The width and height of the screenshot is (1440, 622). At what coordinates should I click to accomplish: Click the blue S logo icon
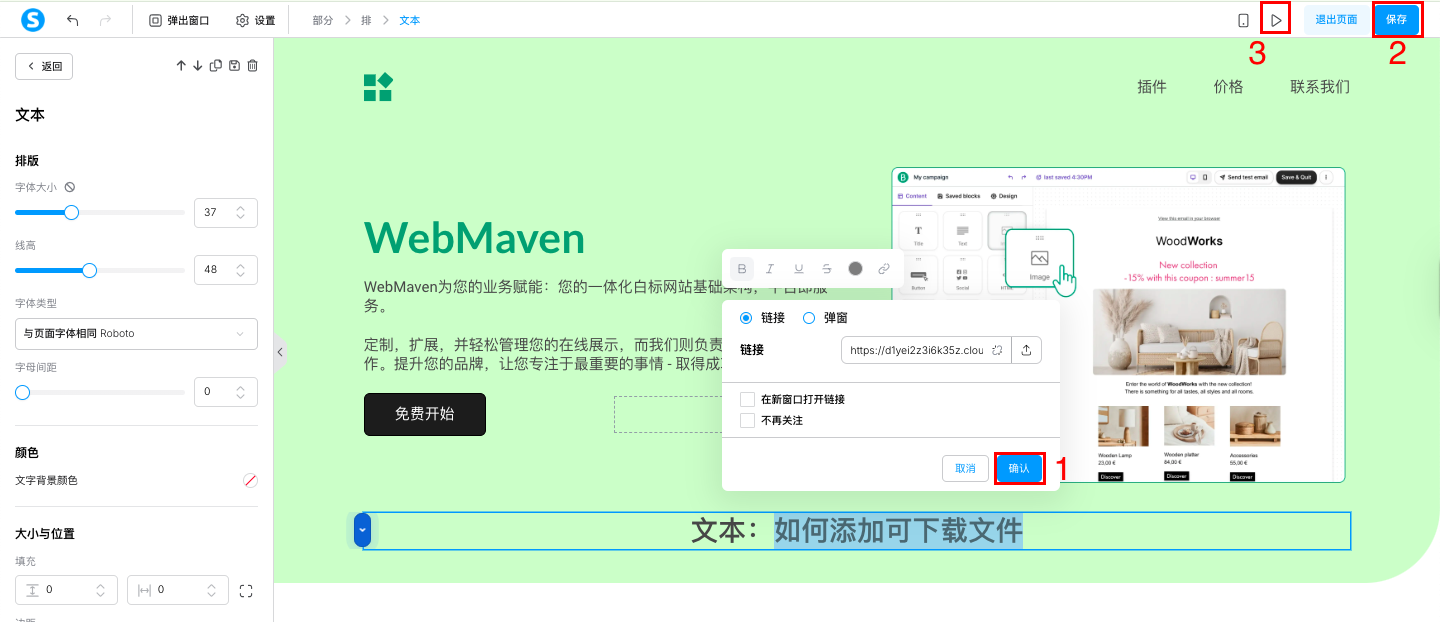click(x=32, y=20)
